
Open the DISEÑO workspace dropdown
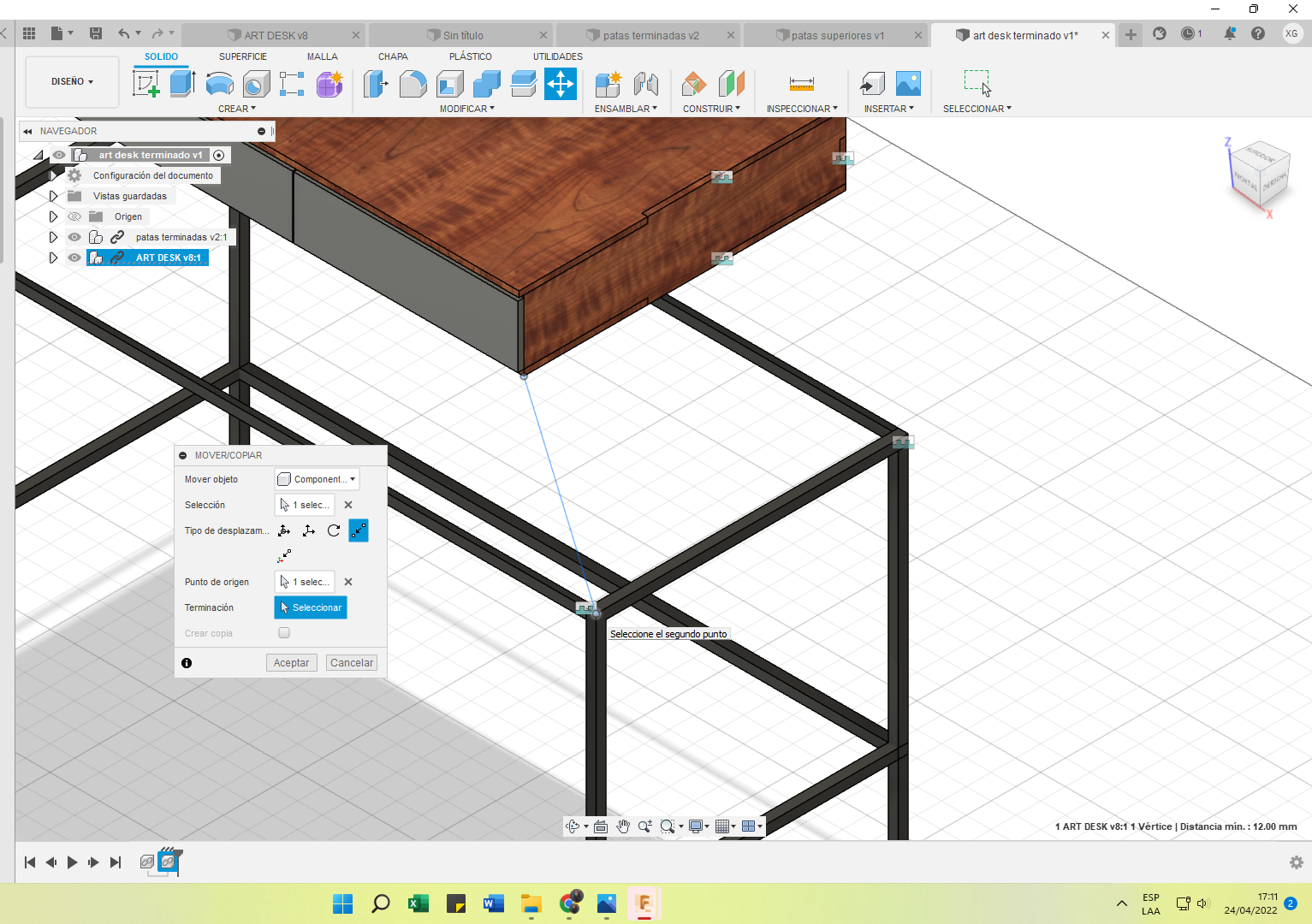pyautogui.click(x=72, y=81)
